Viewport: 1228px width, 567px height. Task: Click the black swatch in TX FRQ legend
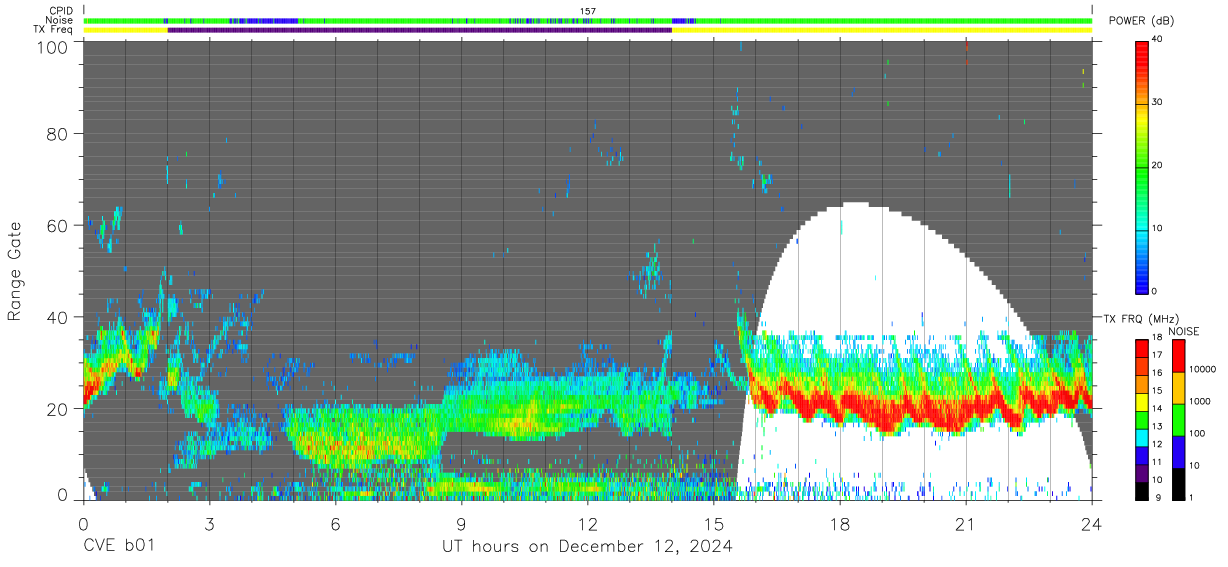pos(1141,491)
